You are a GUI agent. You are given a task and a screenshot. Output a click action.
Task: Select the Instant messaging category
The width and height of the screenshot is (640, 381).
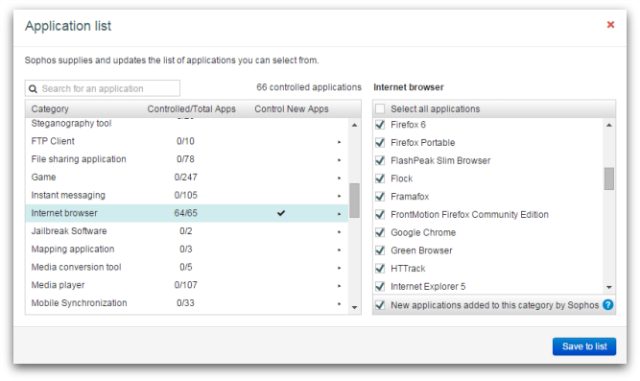point(187,195)
